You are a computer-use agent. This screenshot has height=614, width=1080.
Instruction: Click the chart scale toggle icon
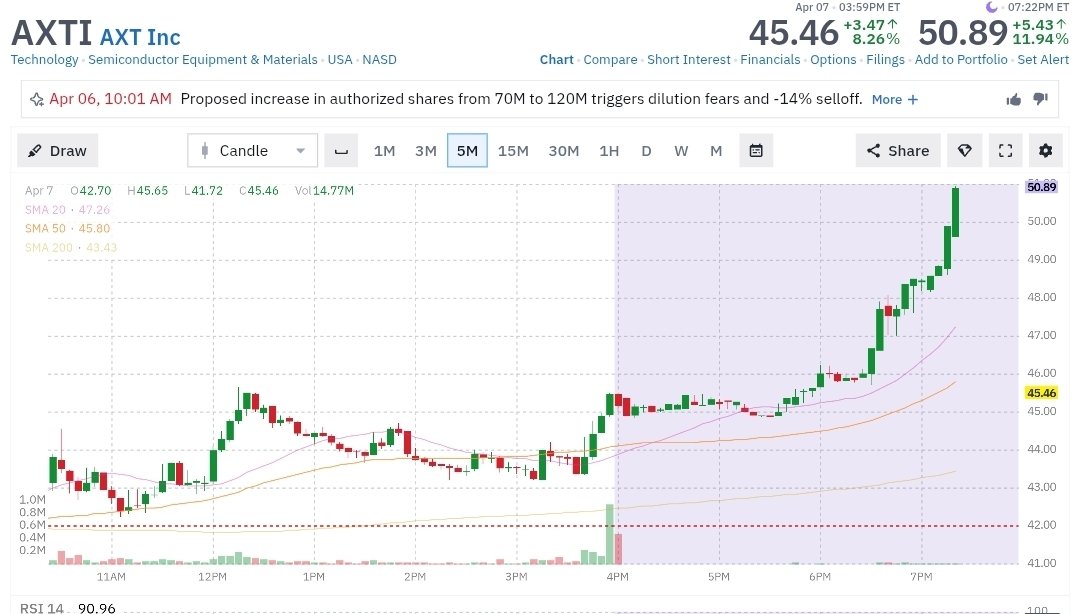(341, 151)
